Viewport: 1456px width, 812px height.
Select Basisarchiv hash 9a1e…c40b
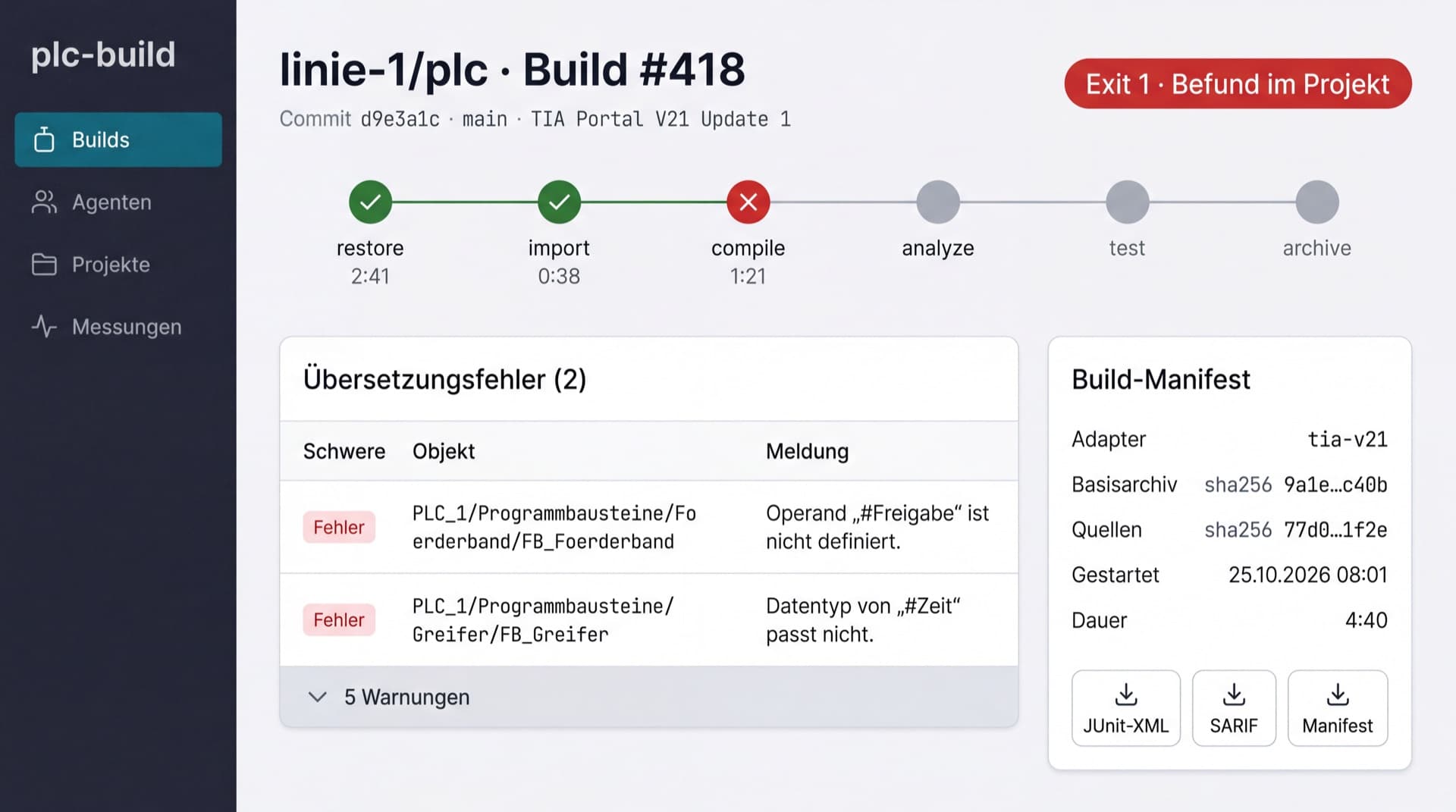tap(1335, 484)
